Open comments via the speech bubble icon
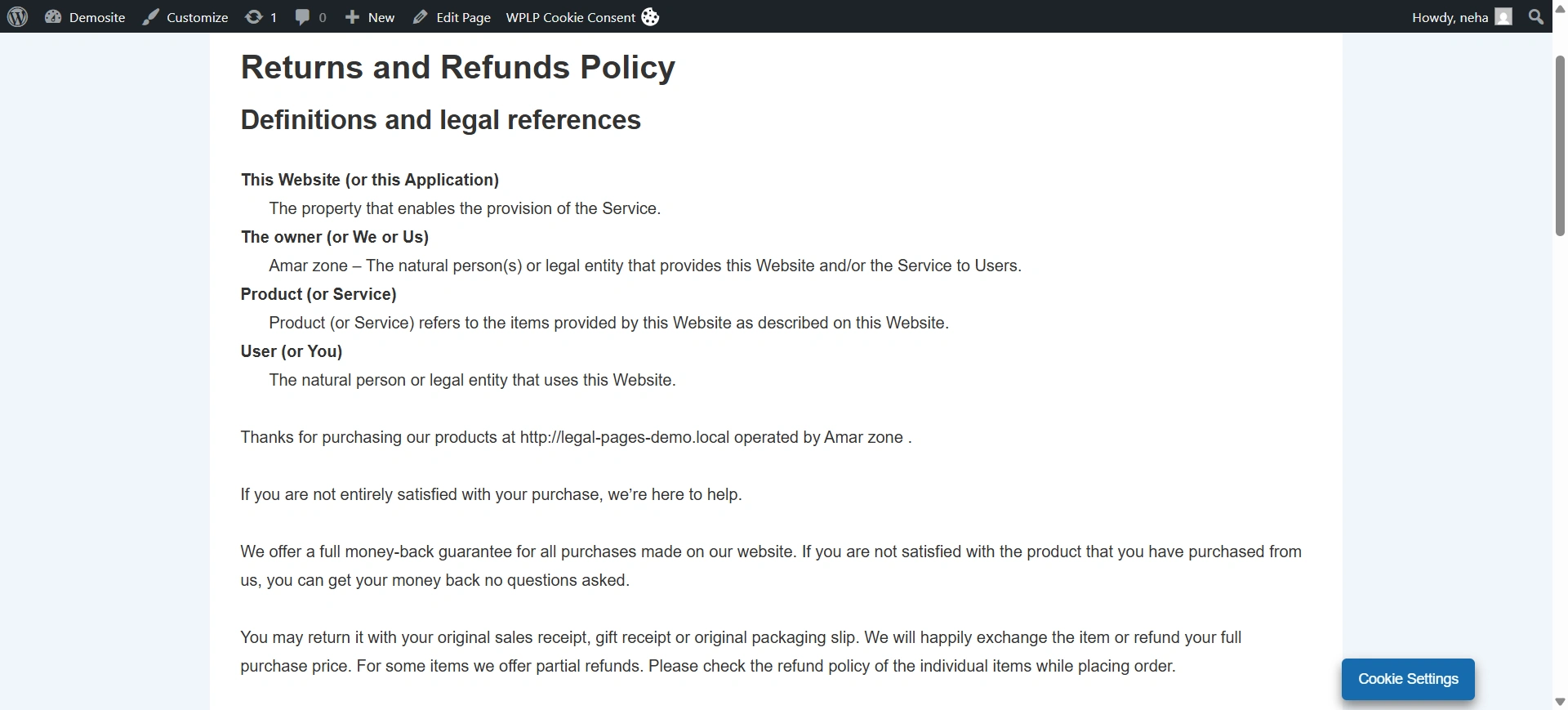This screenshot has height=710, width=1568. [301, 16]
